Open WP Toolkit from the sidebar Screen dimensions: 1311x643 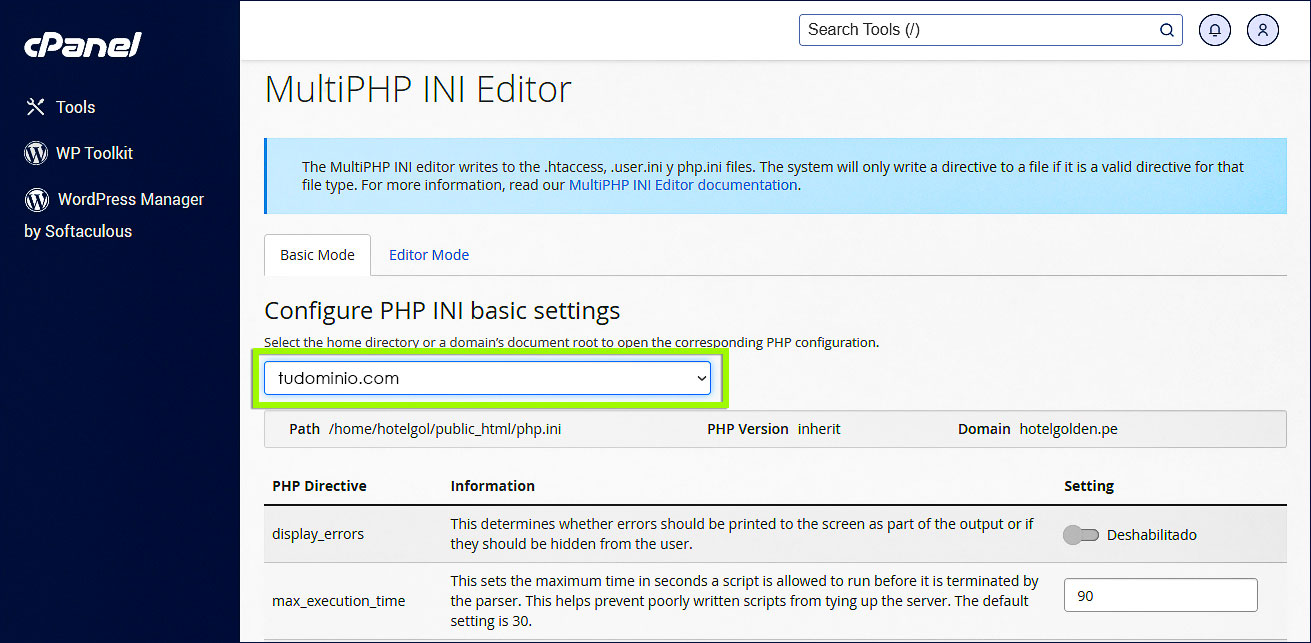coord(94,153)
